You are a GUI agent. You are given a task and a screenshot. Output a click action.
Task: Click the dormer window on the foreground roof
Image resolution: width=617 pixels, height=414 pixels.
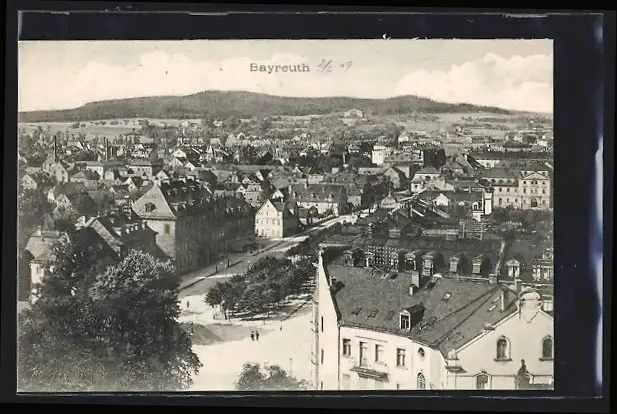pyautogui.click(x=405, y=319)
